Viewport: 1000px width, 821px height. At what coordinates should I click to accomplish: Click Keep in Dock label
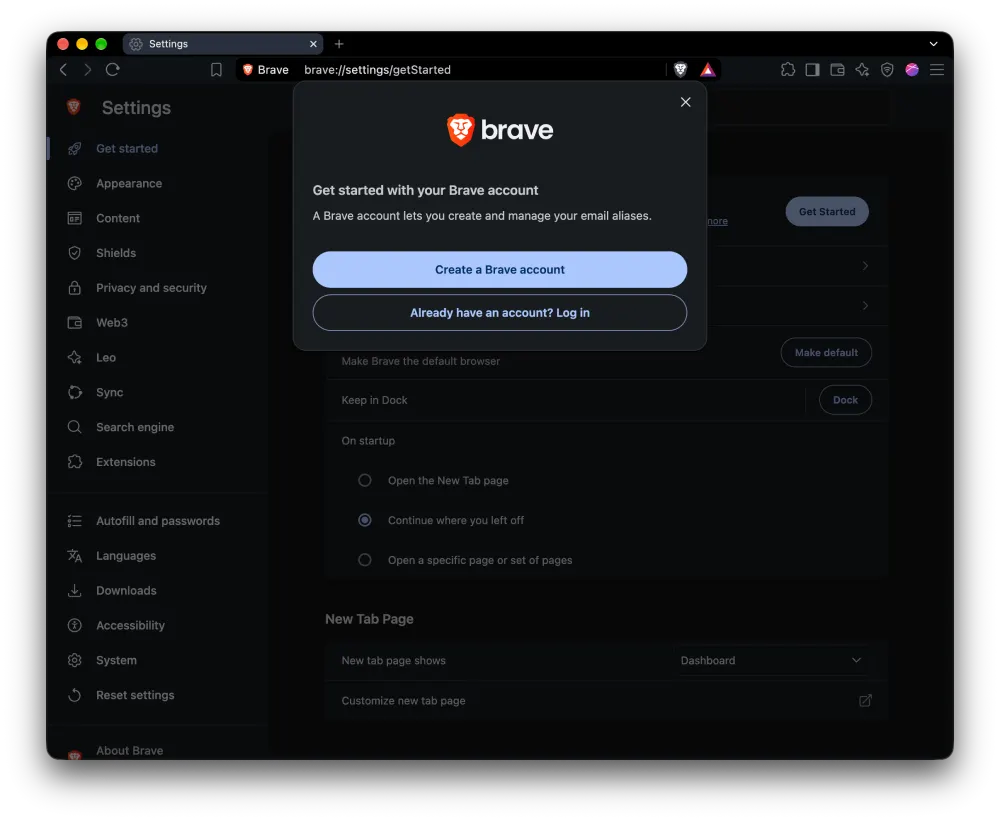point(374,400)
